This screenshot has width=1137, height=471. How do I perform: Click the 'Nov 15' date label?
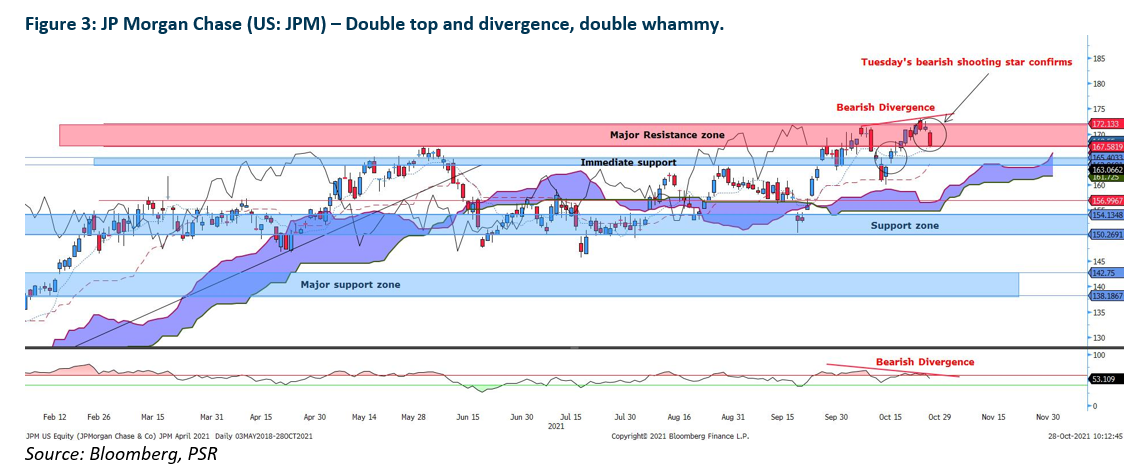click(993, 418)
